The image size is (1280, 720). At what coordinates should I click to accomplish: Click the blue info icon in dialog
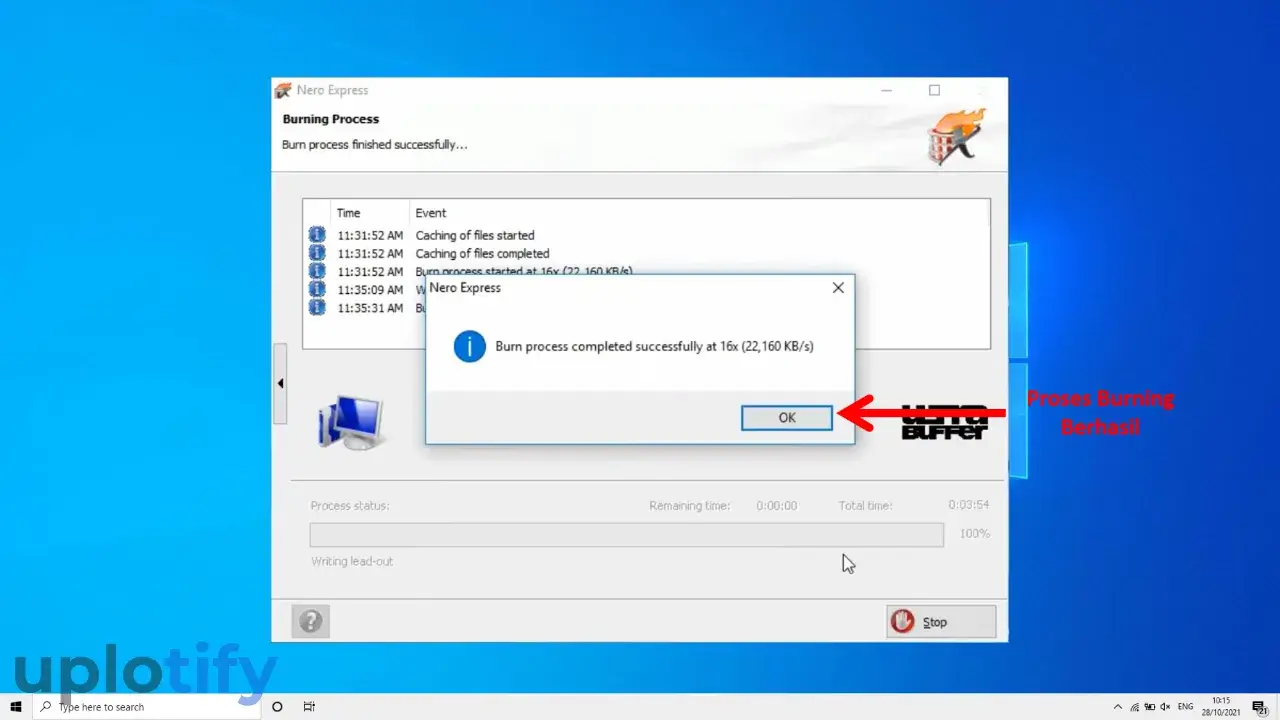point(469,347)
